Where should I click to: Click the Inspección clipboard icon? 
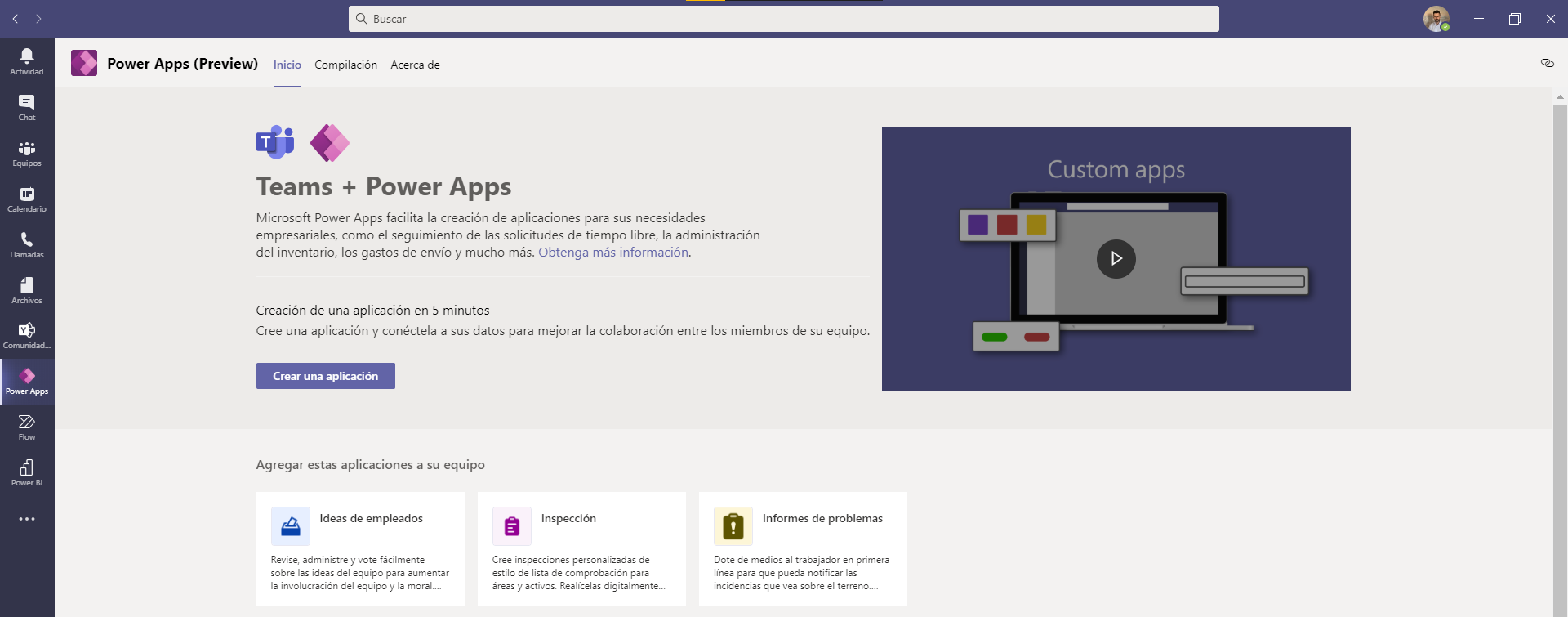512,526
